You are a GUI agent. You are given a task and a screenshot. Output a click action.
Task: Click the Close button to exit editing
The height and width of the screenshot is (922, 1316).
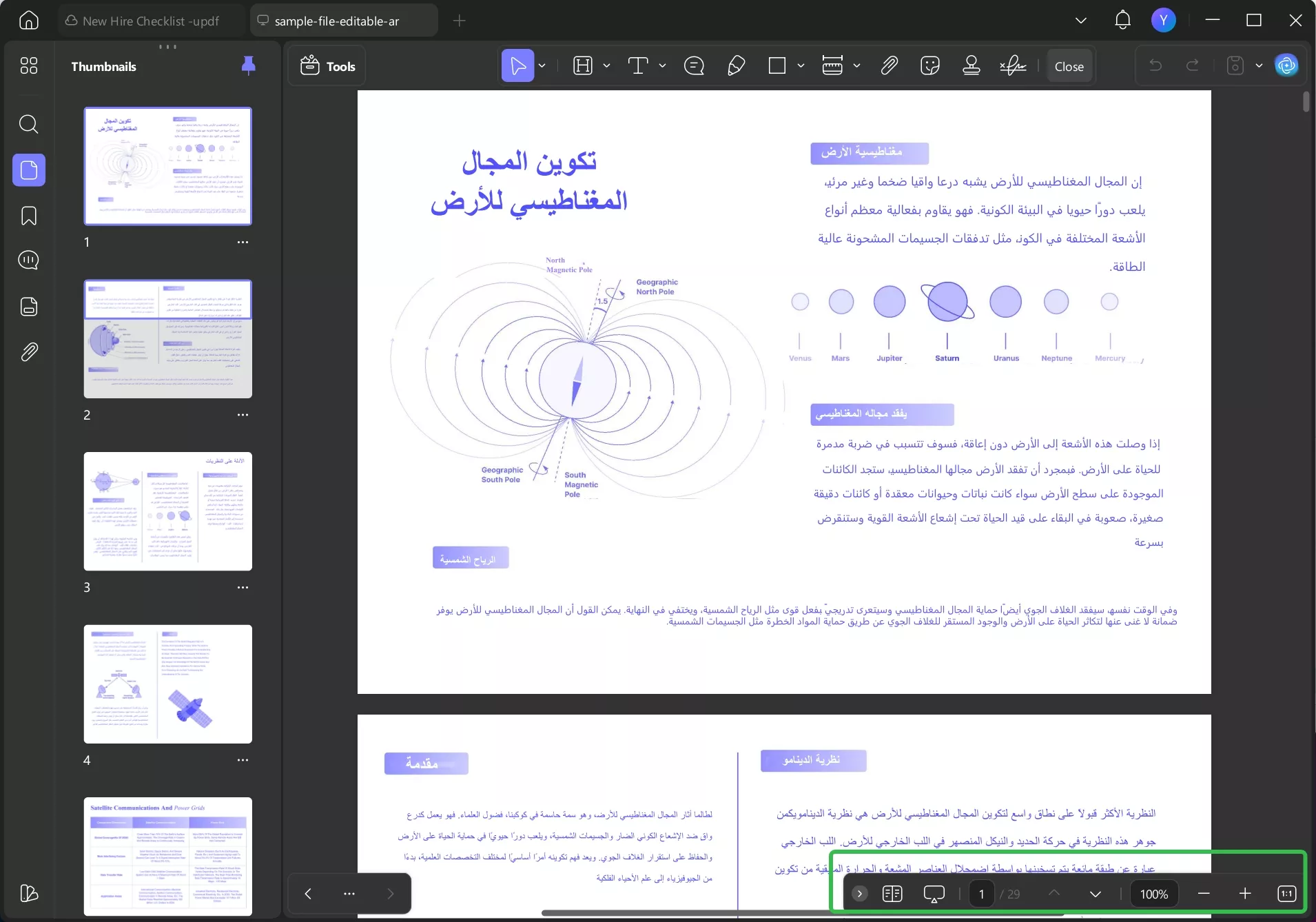[x=1069, y=65]
